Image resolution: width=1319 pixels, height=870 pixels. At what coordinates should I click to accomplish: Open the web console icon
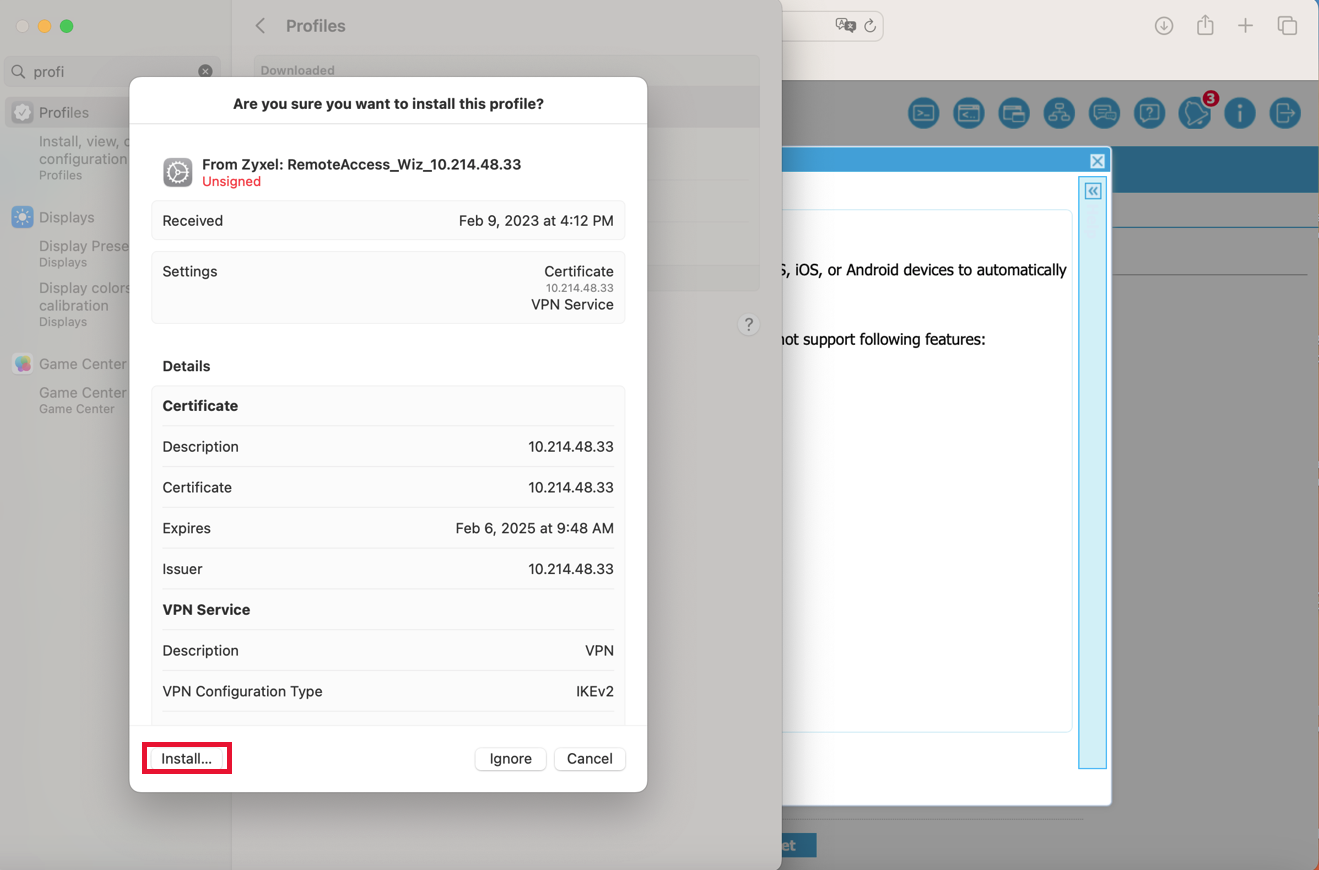968,113
